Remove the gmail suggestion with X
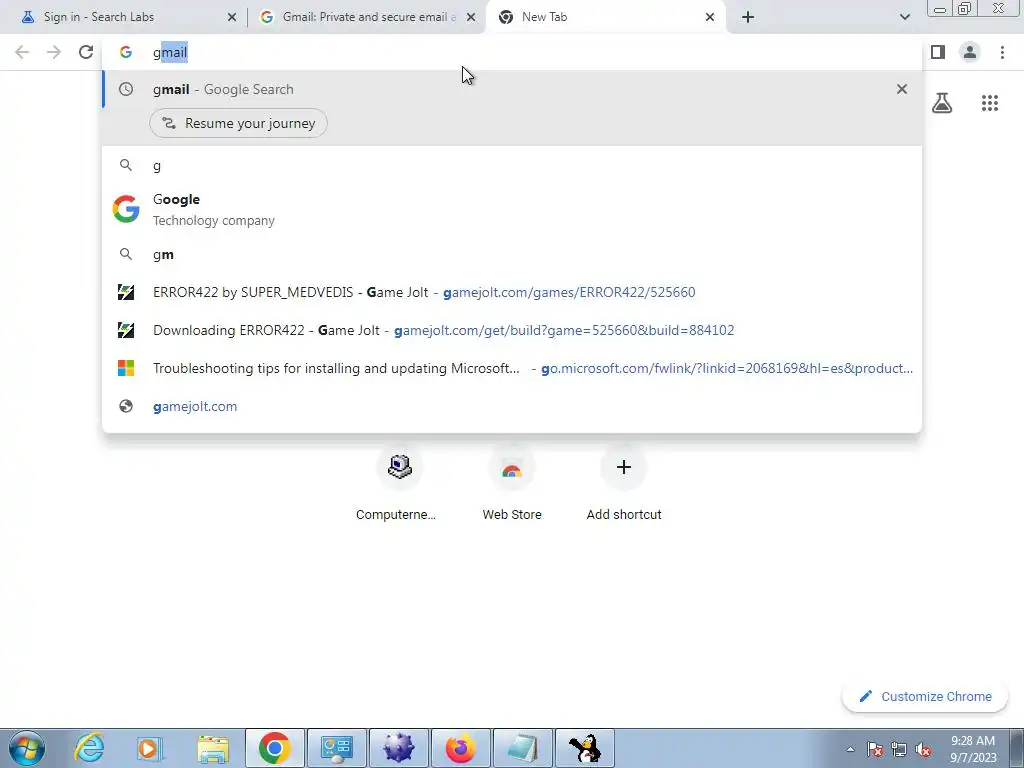Viewport: 1024px width, 768px height. [x=902, y=89]
